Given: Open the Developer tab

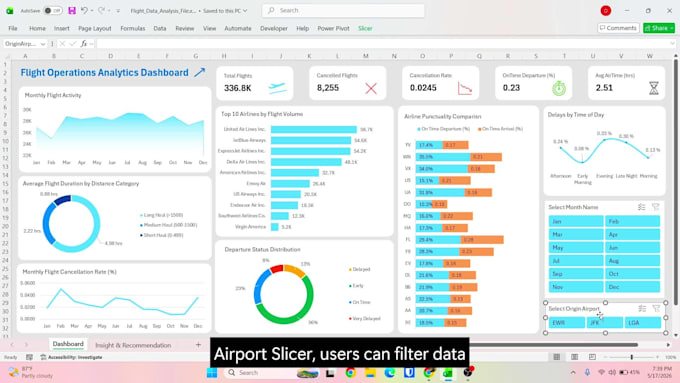Looking at the screenshot, I should pyautogui.click(x=274, y=28).
